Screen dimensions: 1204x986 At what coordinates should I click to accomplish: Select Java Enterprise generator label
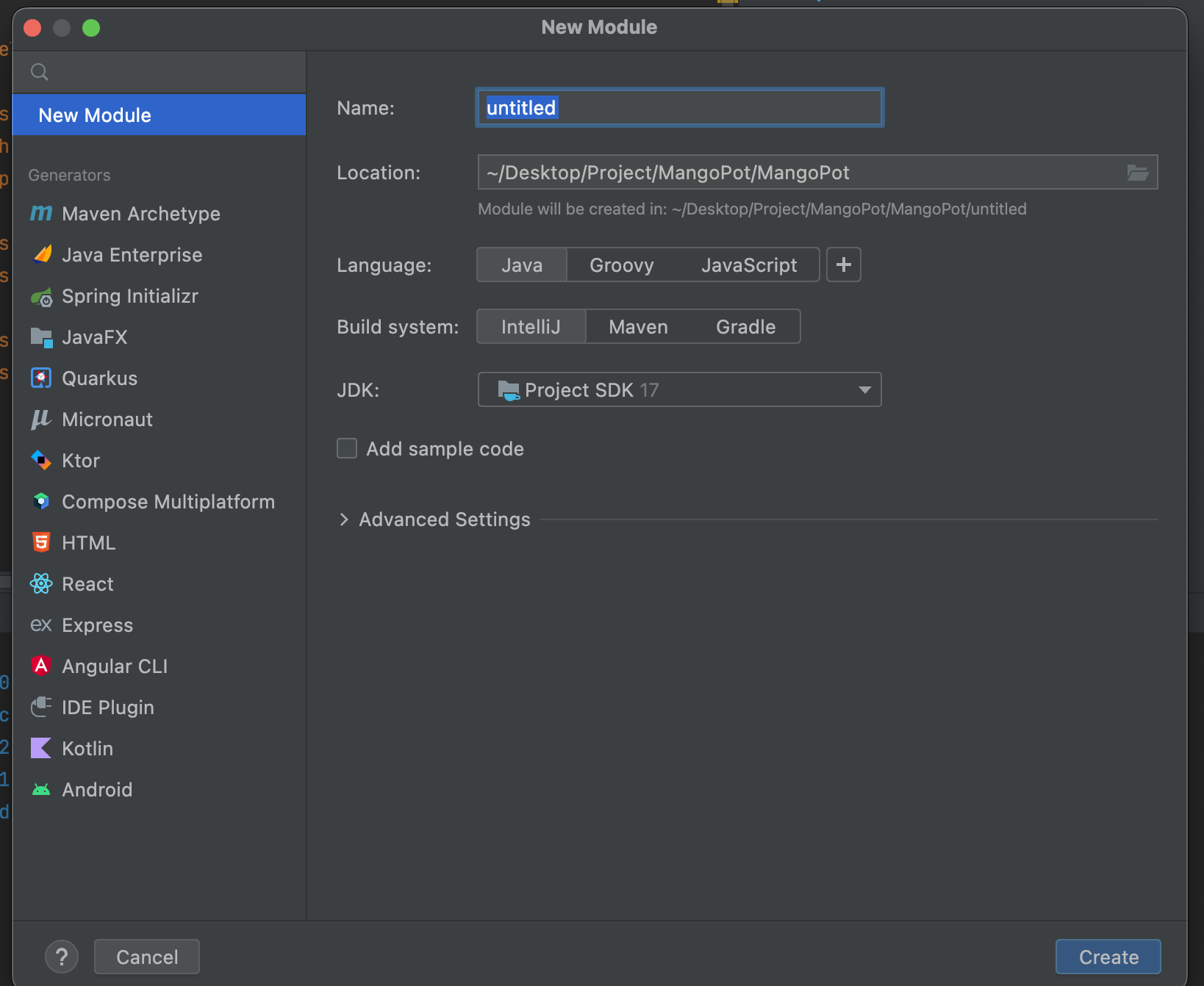[132, 255]
